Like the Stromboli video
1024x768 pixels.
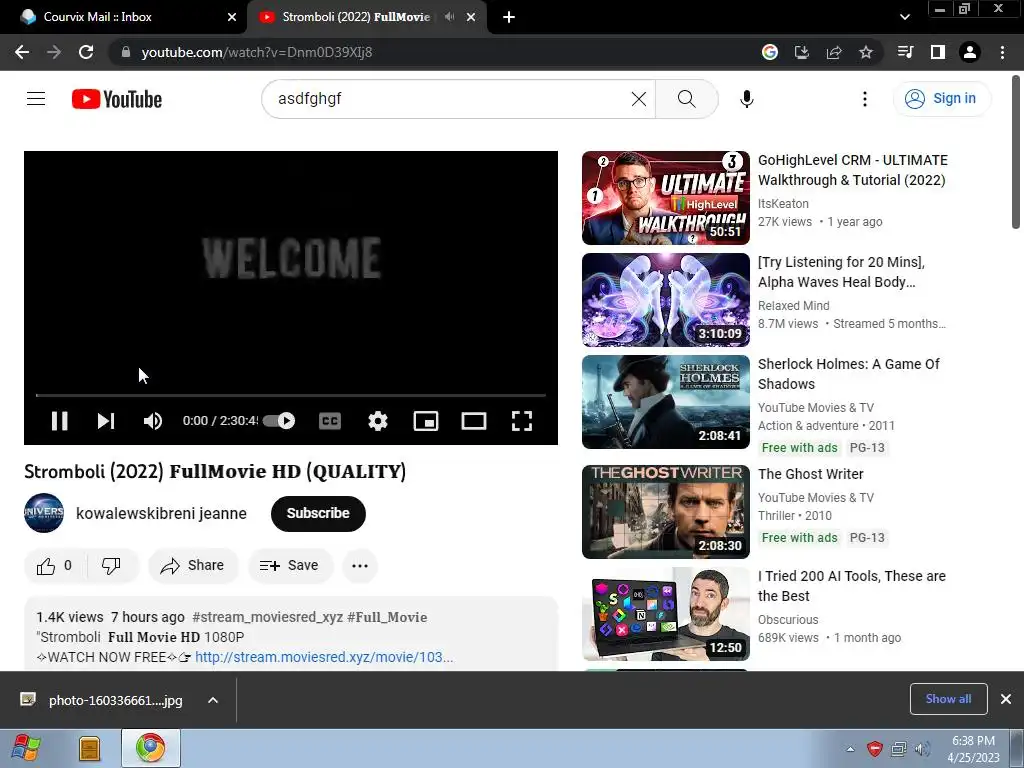click(x=55, y=566)
